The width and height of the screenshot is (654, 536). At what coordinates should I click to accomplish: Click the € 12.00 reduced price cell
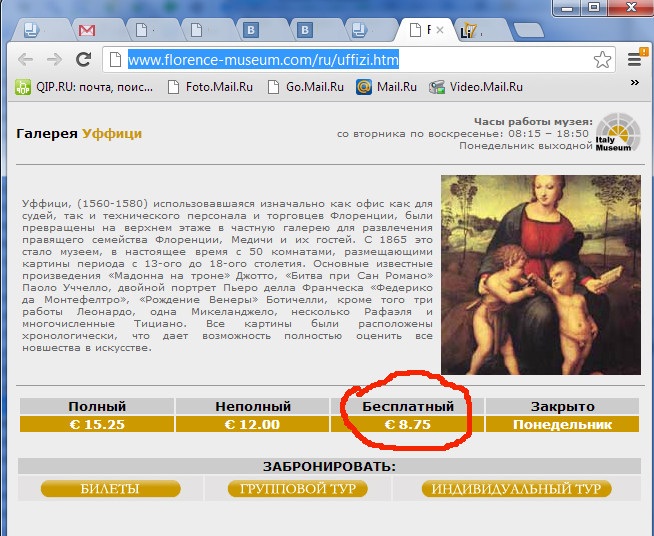pyautogui.click(x=252, y=424)
